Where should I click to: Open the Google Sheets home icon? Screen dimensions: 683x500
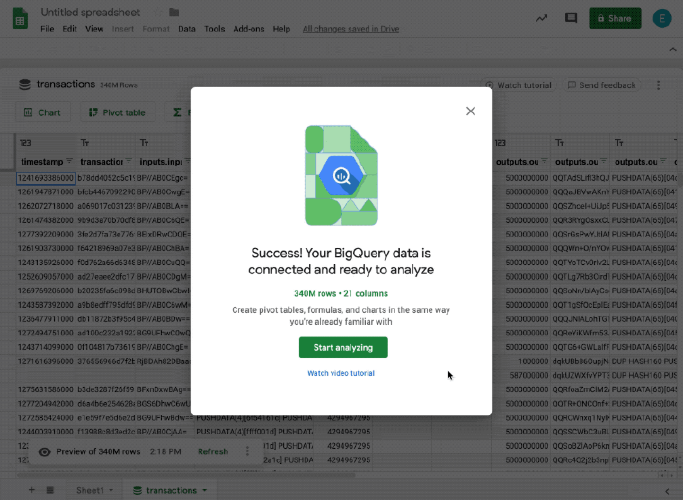point(20,19)
